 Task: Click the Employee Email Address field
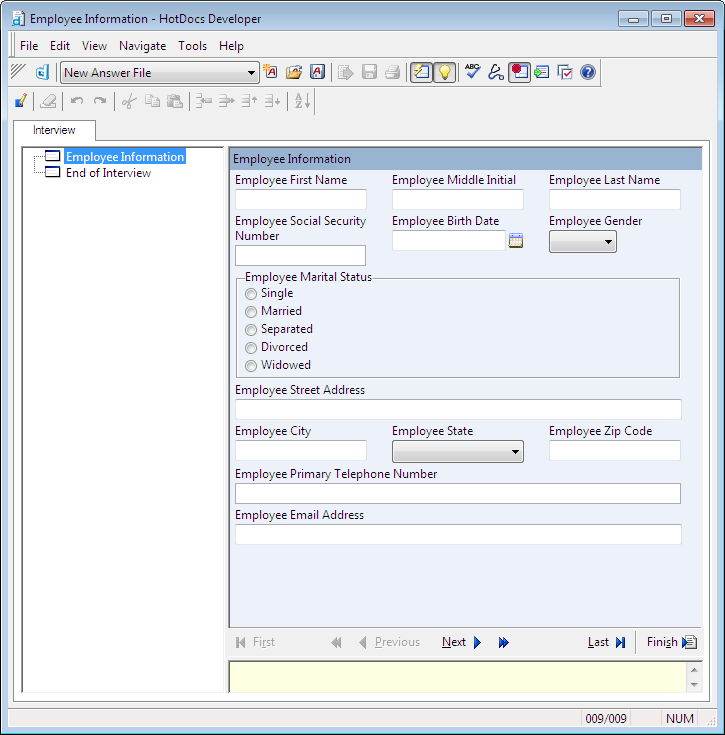pos(457,535)
